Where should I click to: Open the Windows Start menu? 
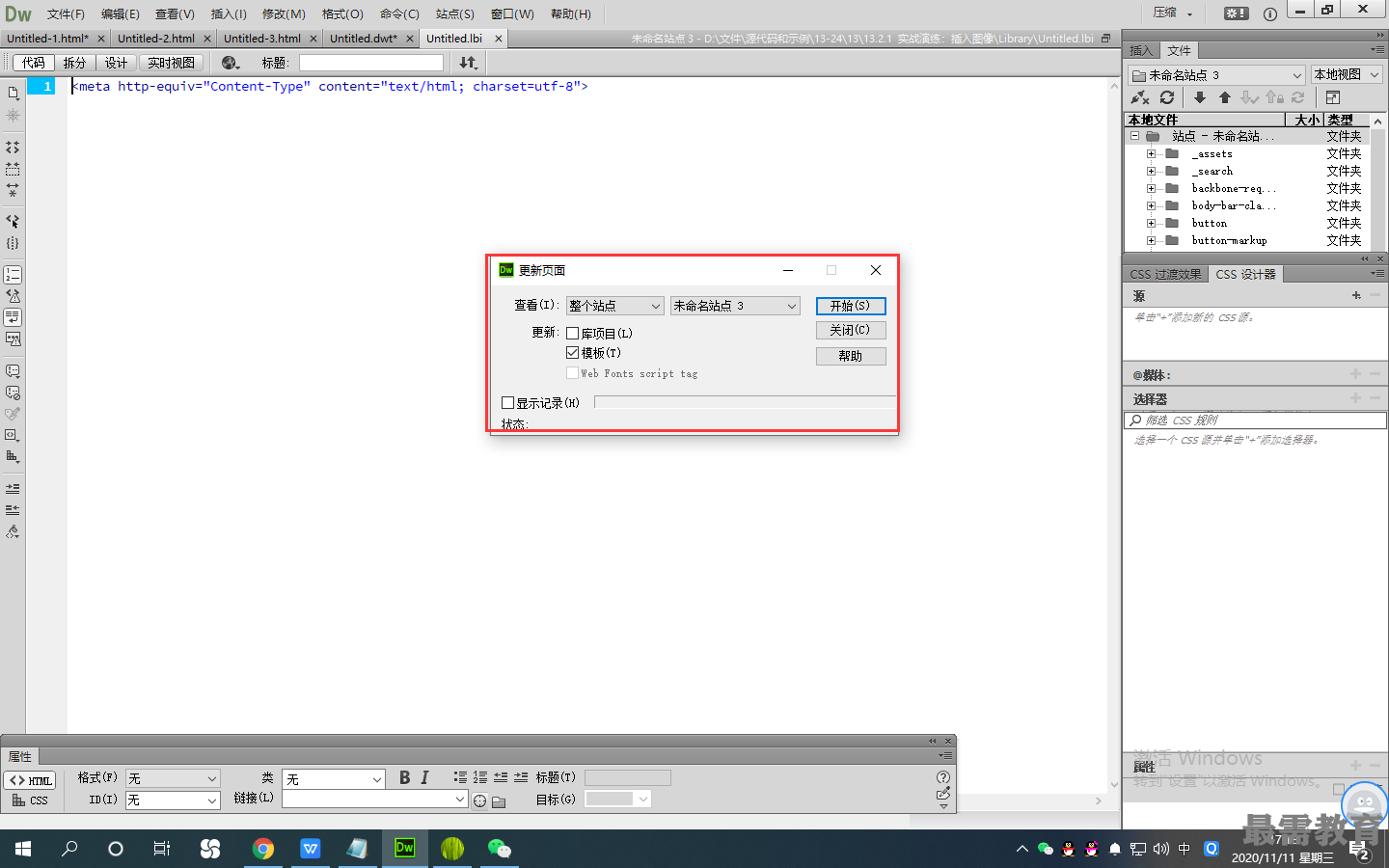23,849
